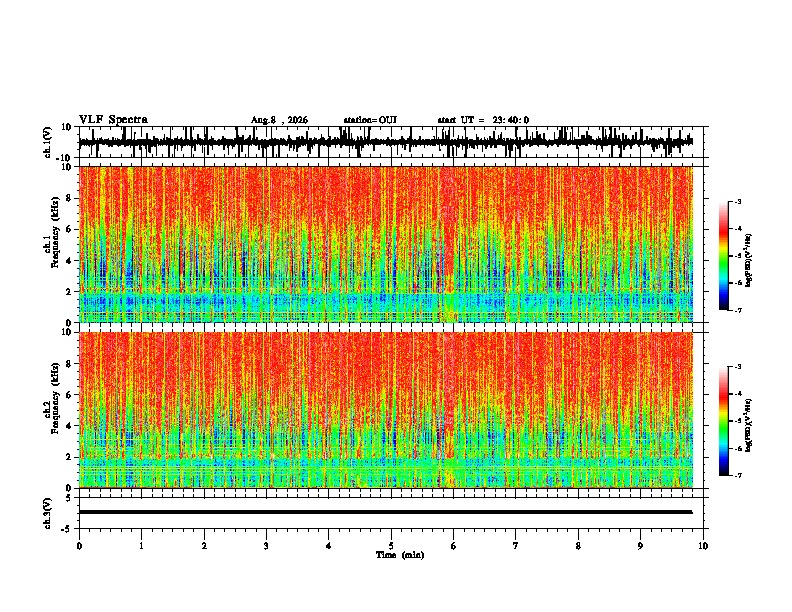
Task: Click the 'ch.3(V)' axis label
Action: point(48,513)
